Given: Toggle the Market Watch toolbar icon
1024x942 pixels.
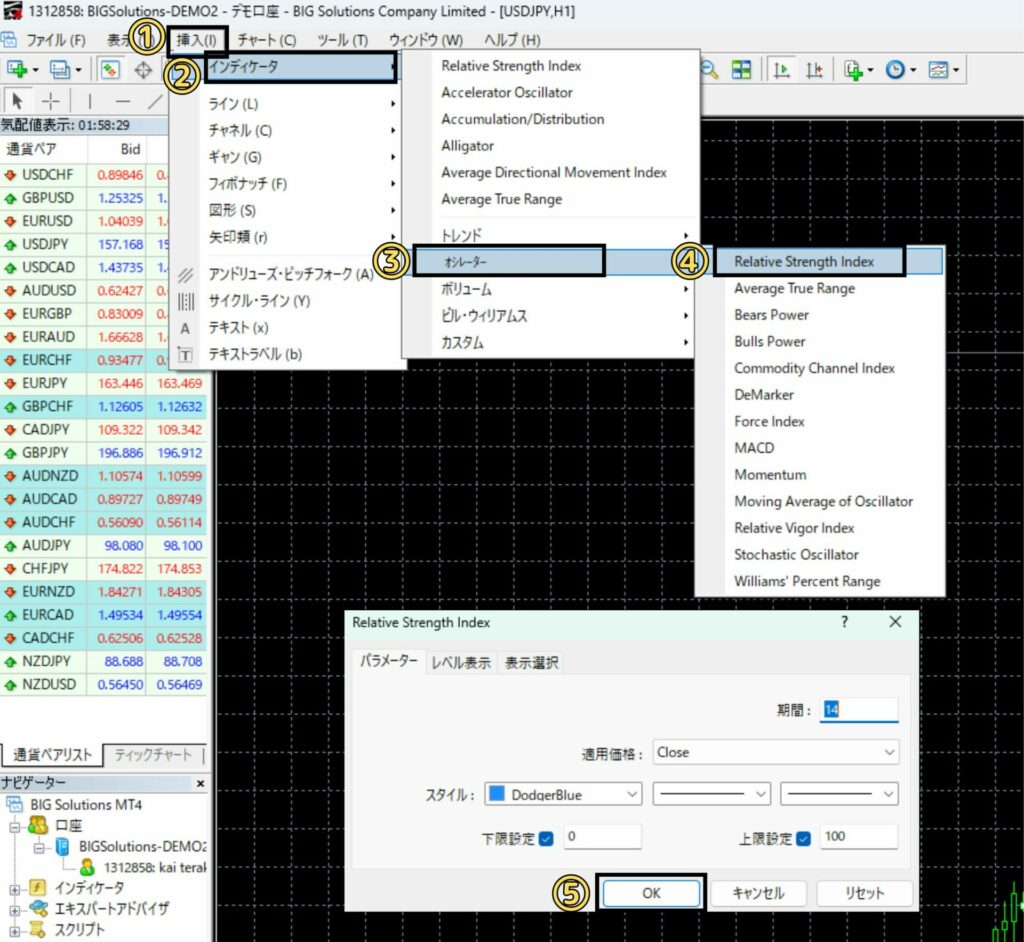Looking at the screenshot, I should 110,69.
